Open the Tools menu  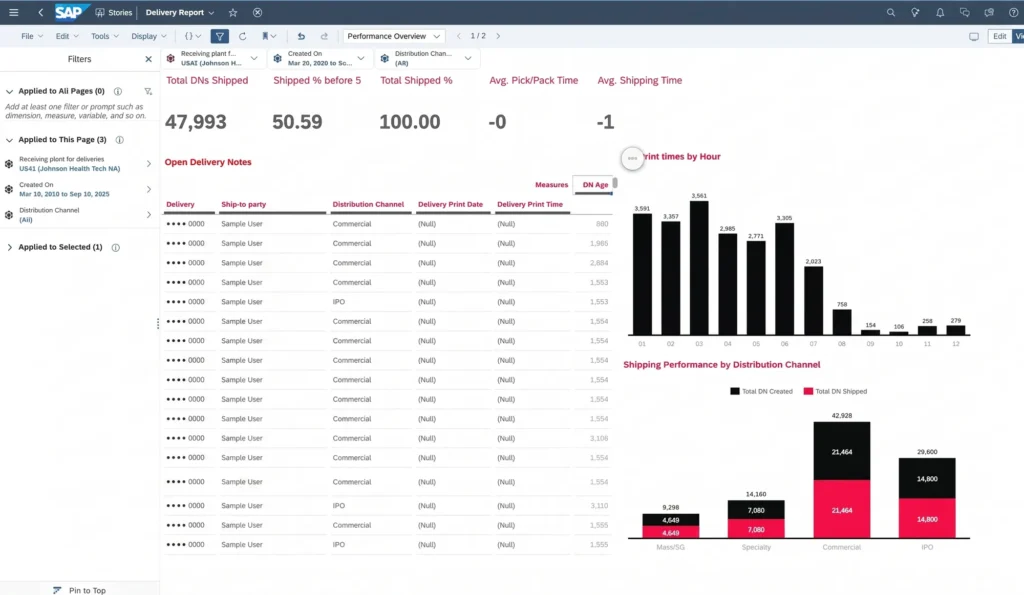[x=104, y=37]
